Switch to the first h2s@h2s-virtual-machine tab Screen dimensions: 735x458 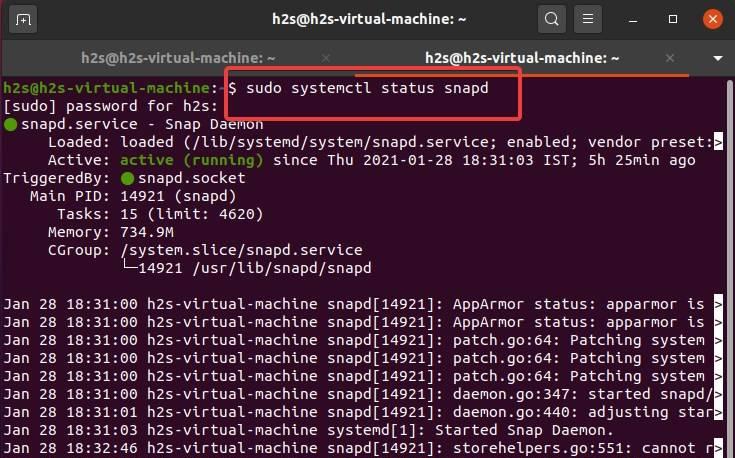(178, 58)
